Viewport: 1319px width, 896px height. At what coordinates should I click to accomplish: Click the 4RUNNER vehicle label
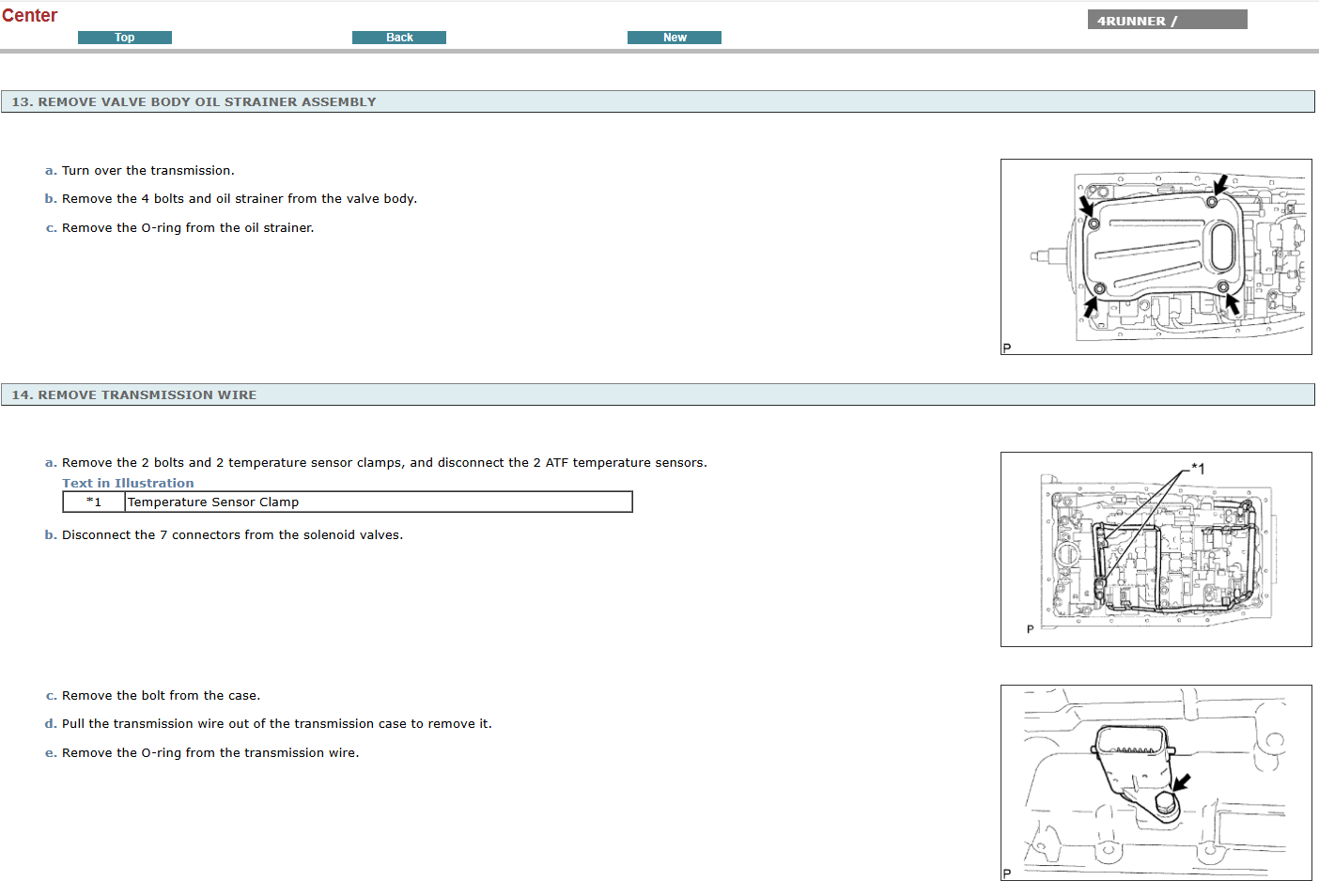click(1166, 21)
